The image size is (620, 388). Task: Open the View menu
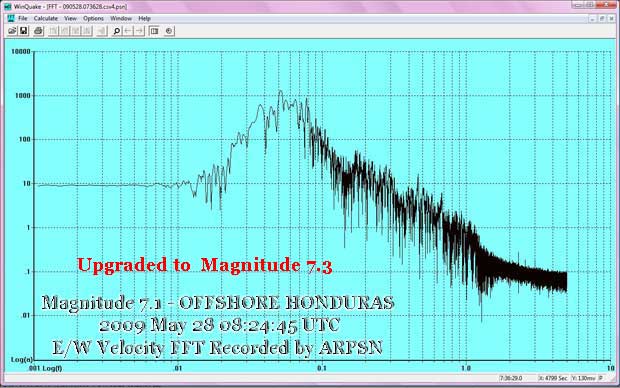click(x=70, y=19)
